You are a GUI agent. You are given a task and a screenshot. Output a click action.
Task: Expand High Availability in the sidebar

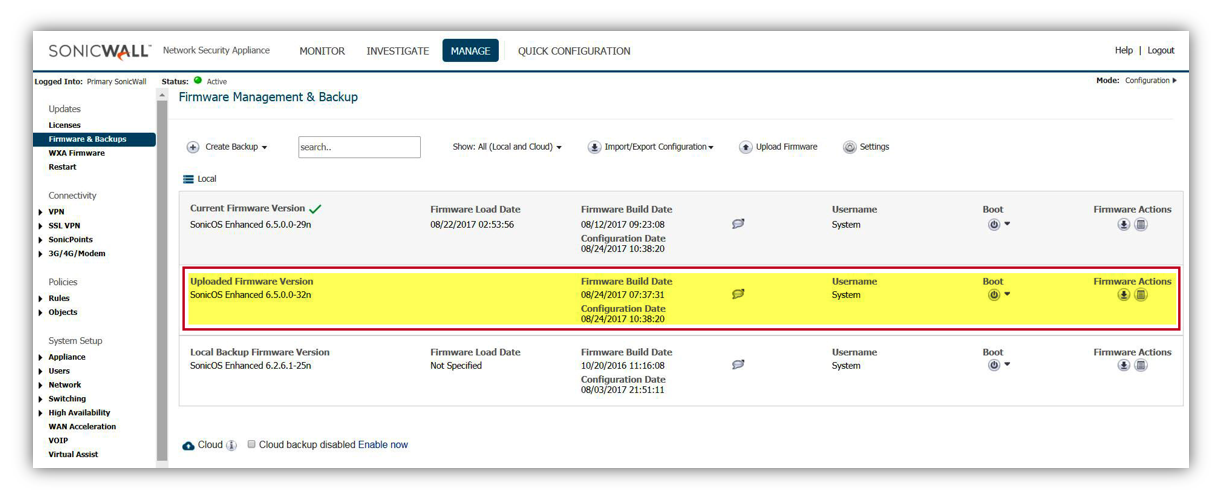tap(41, 413)
